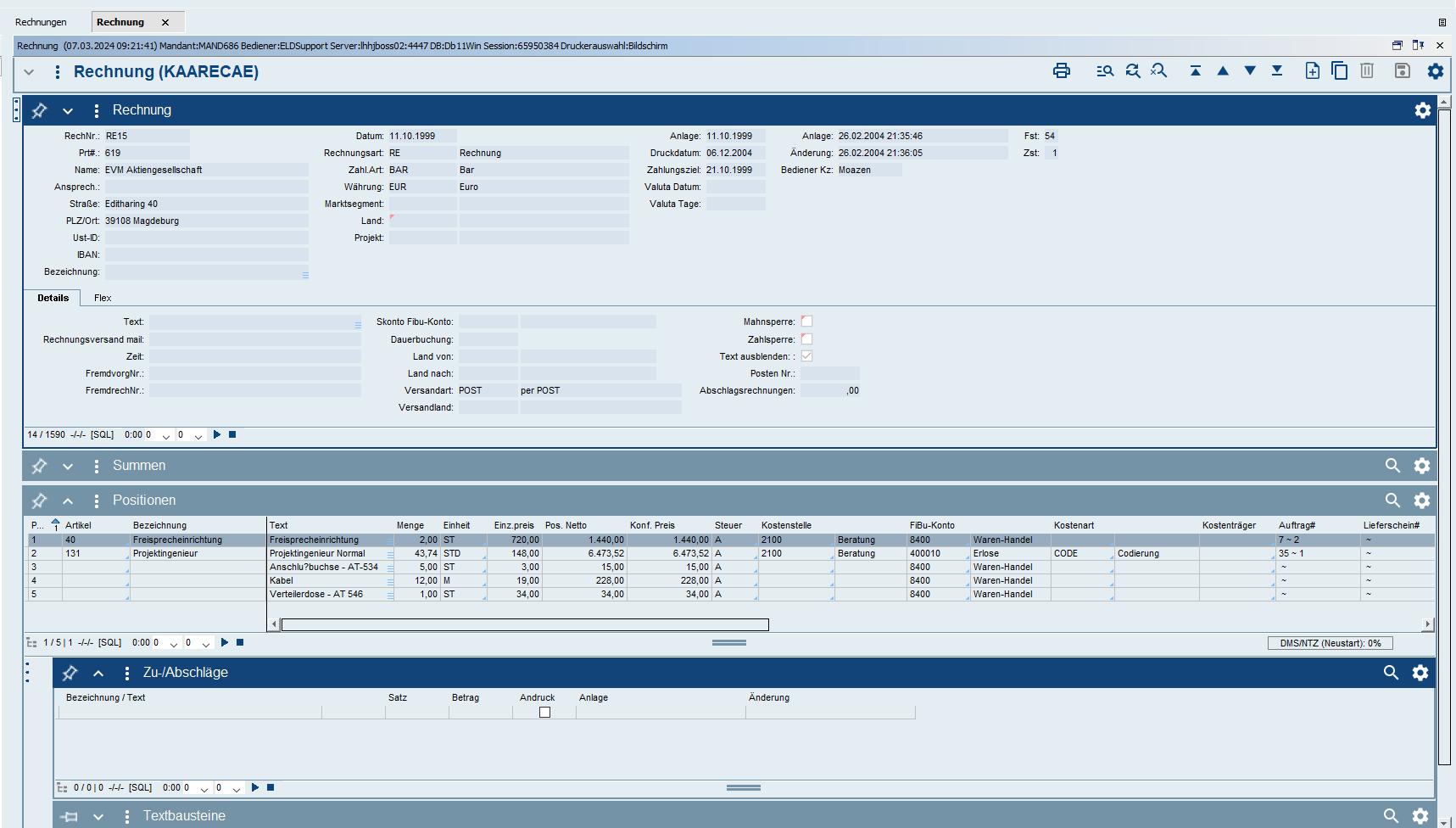Open the Details tab
Viewport: 1456px width, 828px height.
pos(53,298)
